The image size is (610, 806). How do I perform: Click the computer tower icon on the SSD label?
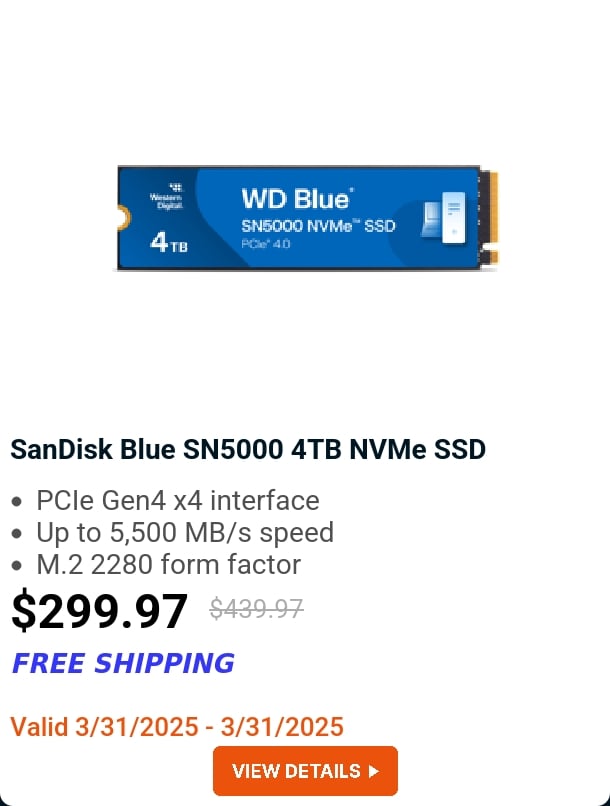coord(443,218)
